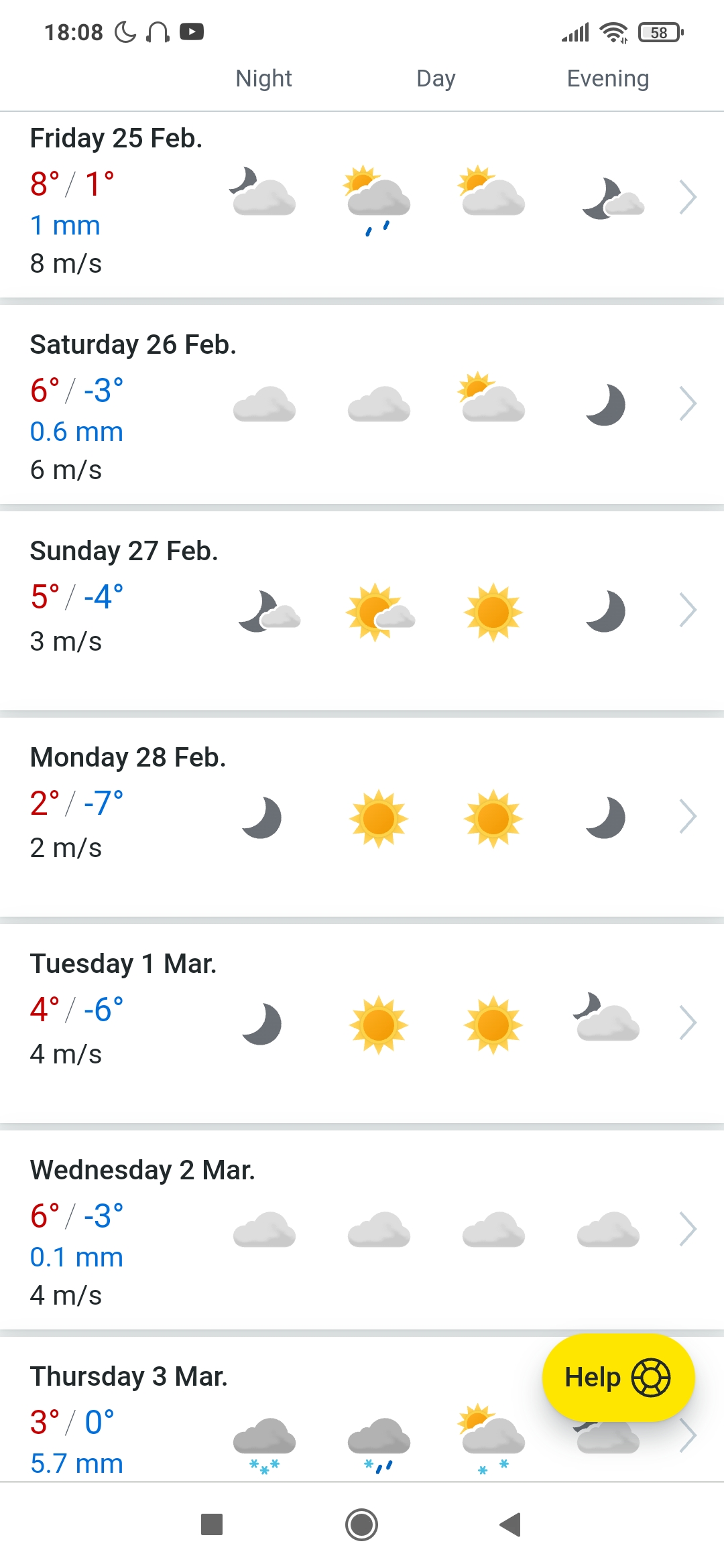Tap Monday's night crescent moon icon
The width and height of the screenshot is (724, 1568).
[263, 818]
